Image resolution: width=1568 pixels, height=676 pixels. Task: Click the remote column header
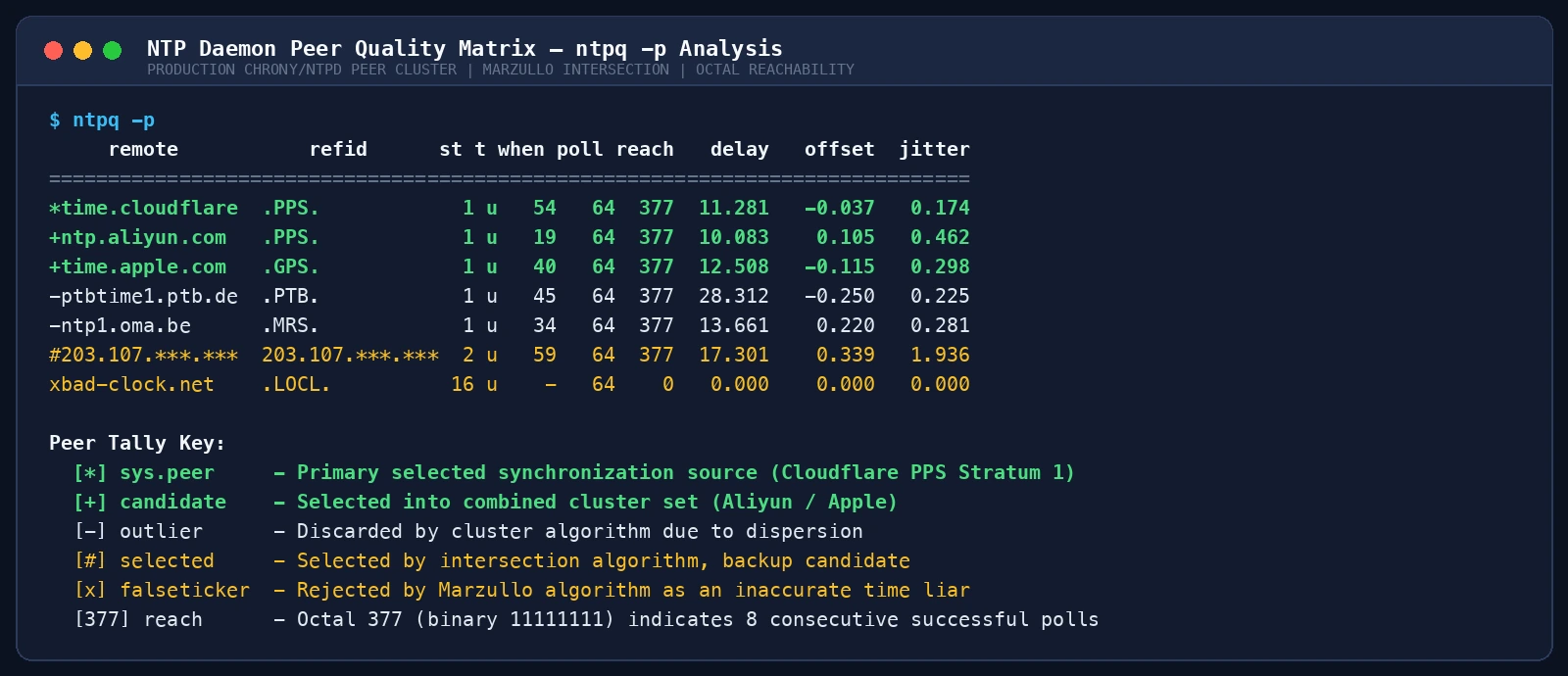point(143,149)
